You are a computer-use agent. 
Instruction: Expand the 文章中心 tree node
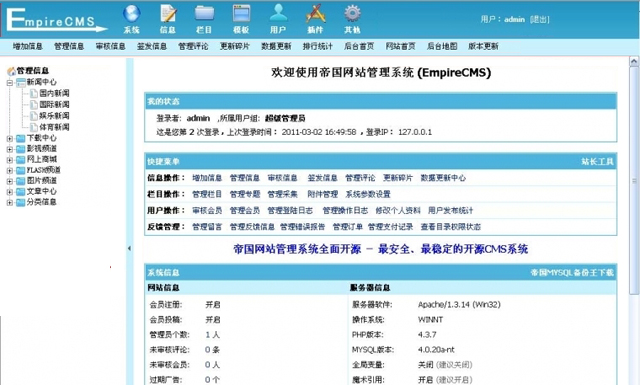10,191
